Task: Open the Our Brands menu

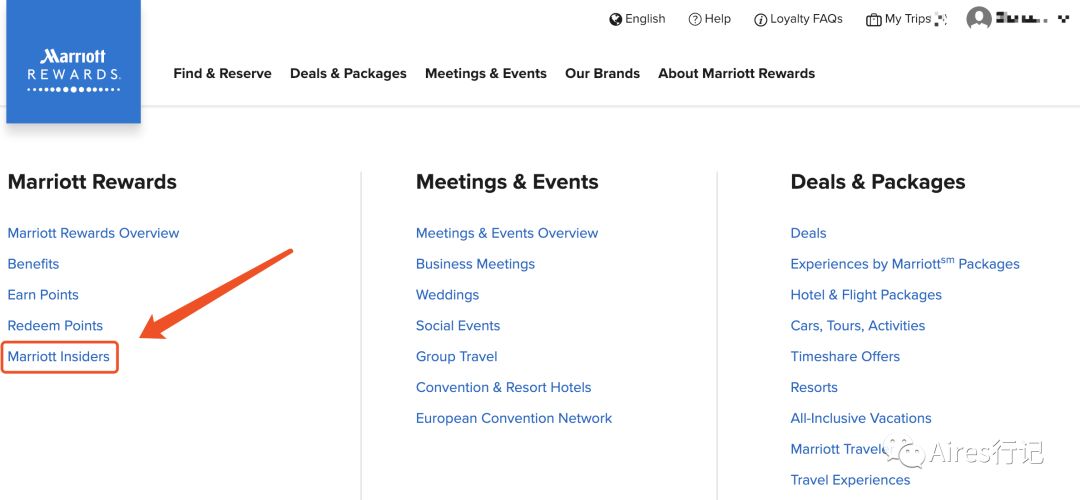Action: point(603,73)
